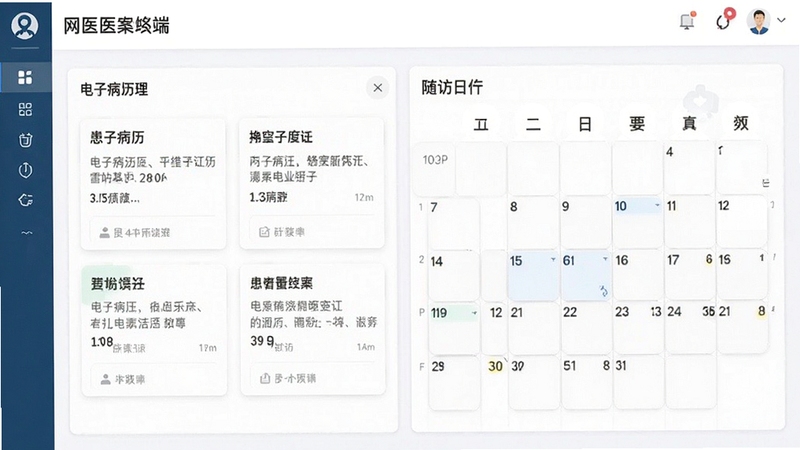Select highlighted calendar day 10
Image resolution: width=800 pixels, height=450 pixels.
coord(637,222)
